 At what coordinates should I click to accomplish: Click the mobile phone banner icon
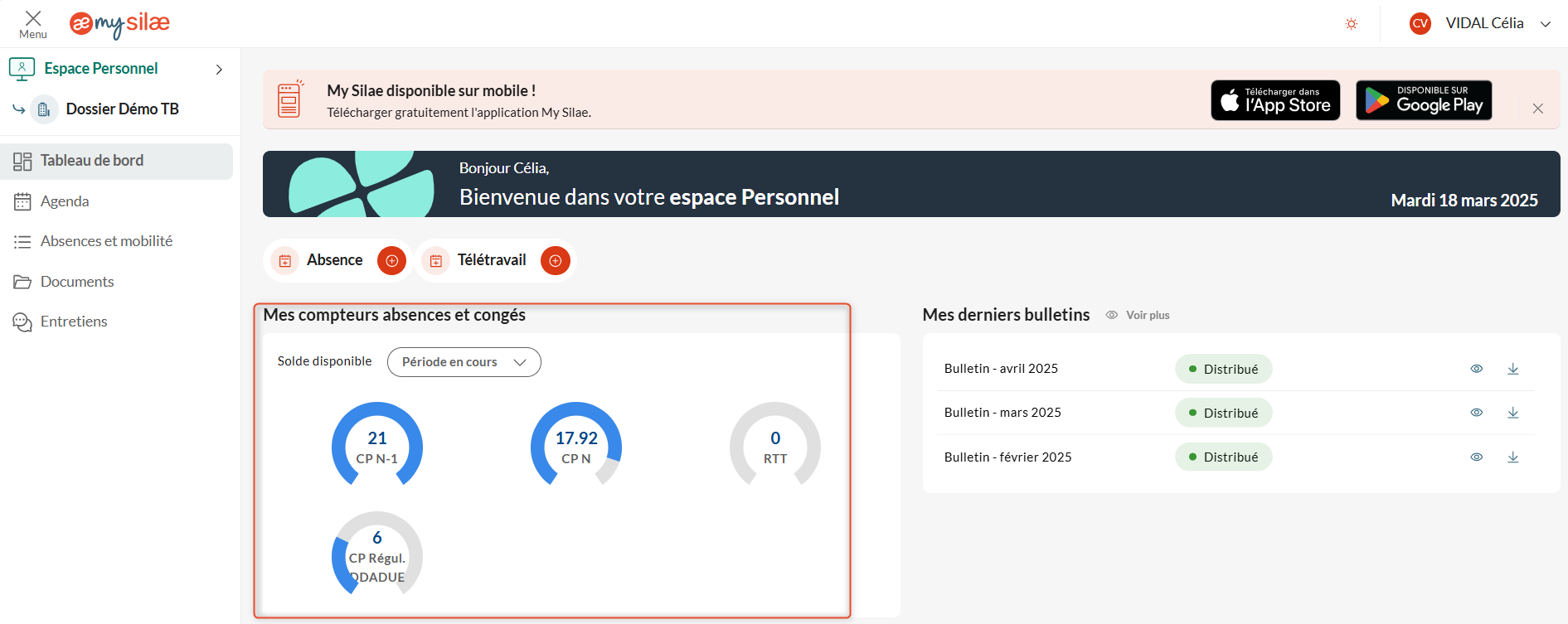pyautogui.click(x=289, y=99)
